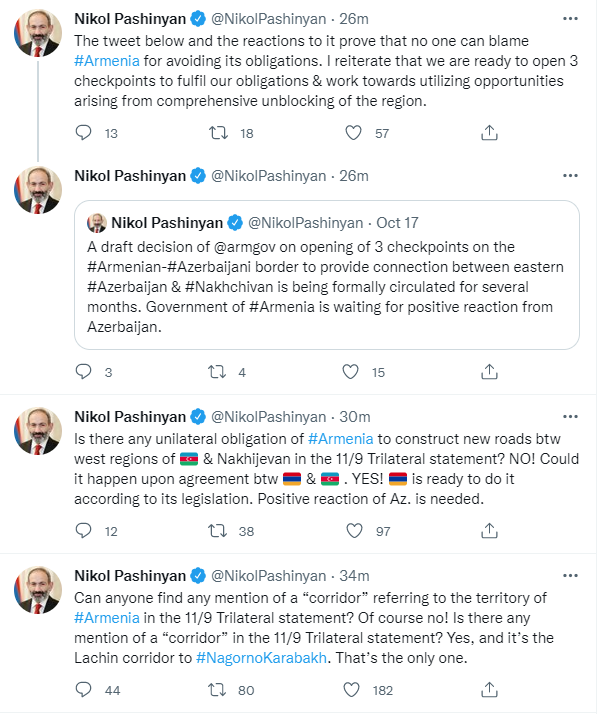598x714 pixels.
Task: Reply to the corridor tweet with 44 comments
Action: point(83,689)
